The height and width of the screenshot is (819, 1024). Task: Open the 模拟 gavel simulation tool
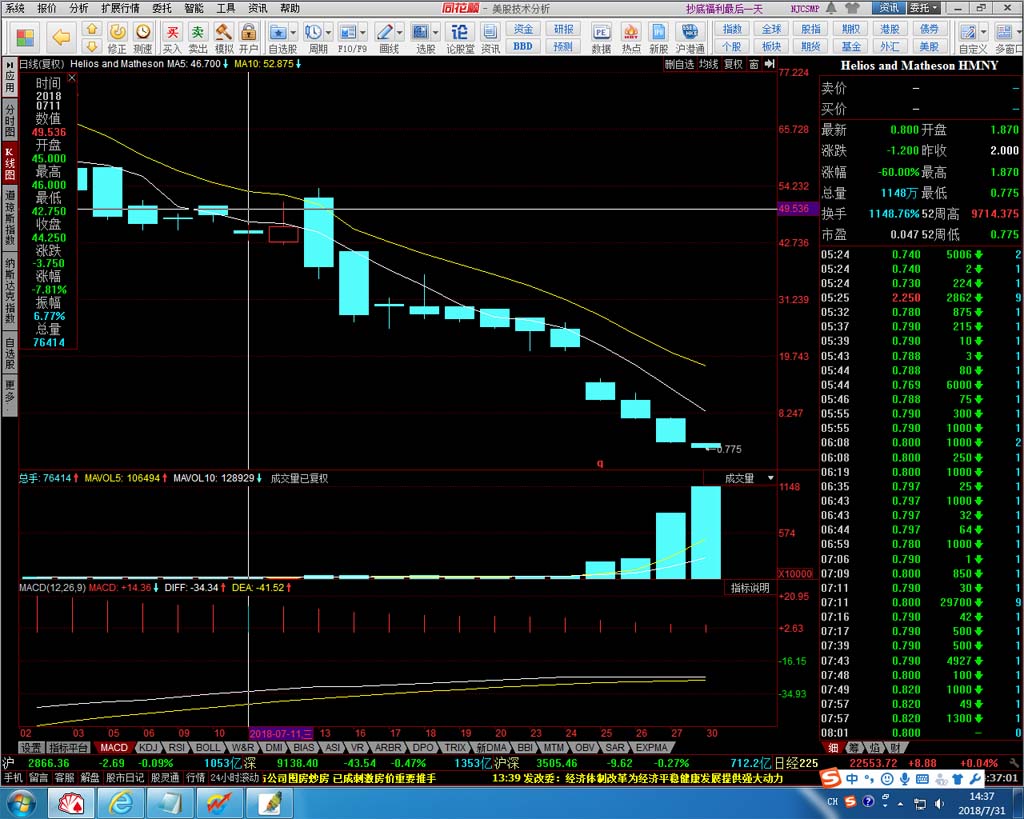pyautogui.click(x=223, y=32)
